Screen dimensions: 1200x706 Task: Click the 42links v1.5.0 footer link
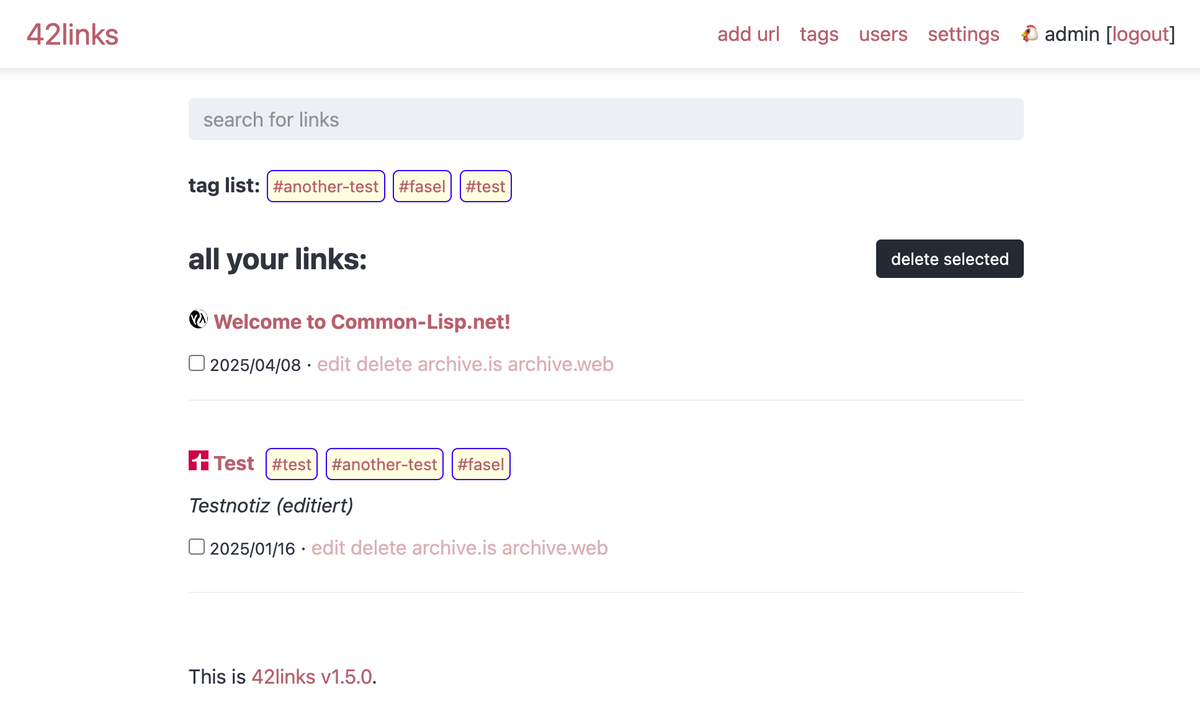312,677
